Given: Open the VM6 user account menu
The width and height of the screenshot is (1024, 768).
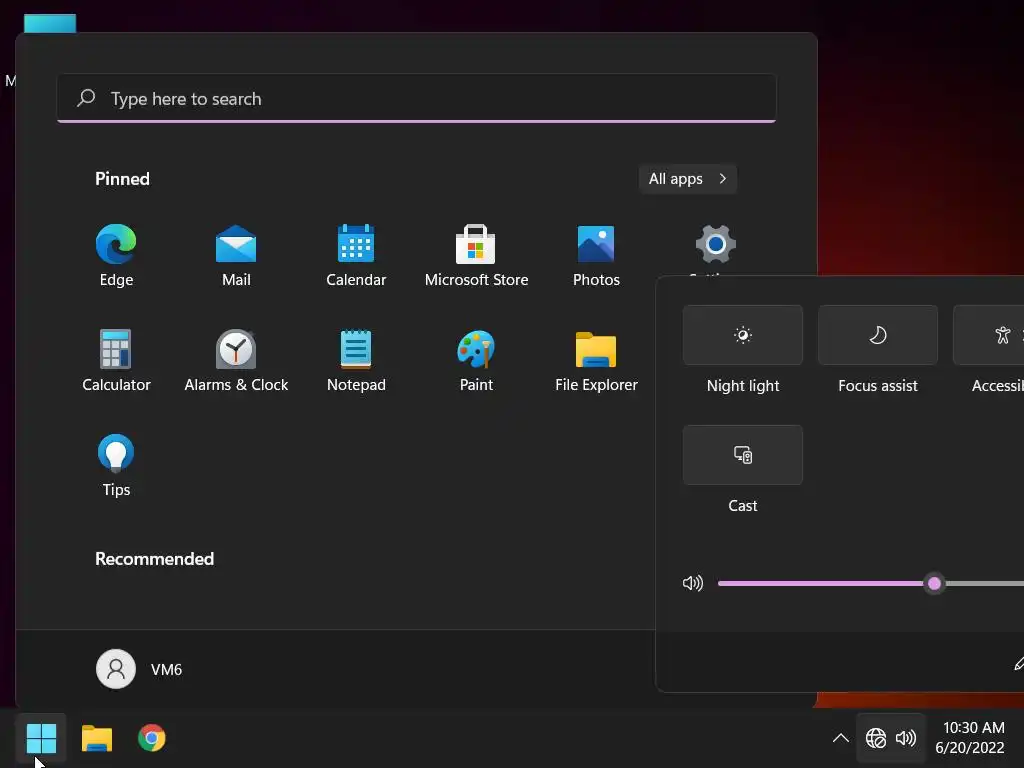Looking at the screenshot, I should pos(139,669).
